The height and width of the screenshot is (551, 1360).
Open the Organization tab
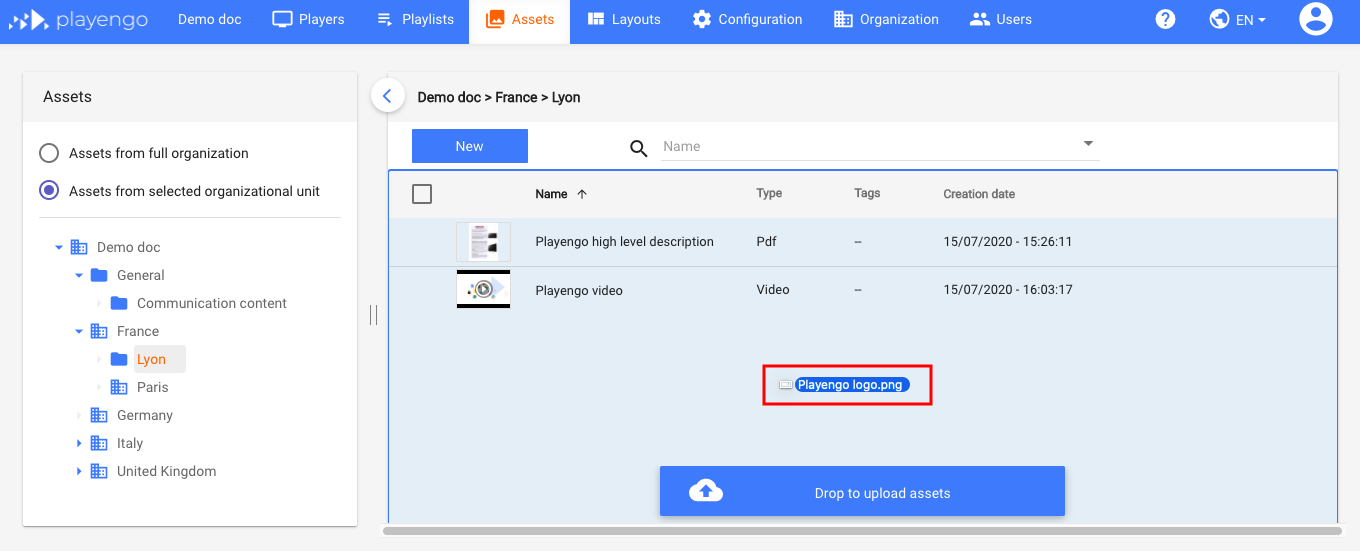pos(886,19)
